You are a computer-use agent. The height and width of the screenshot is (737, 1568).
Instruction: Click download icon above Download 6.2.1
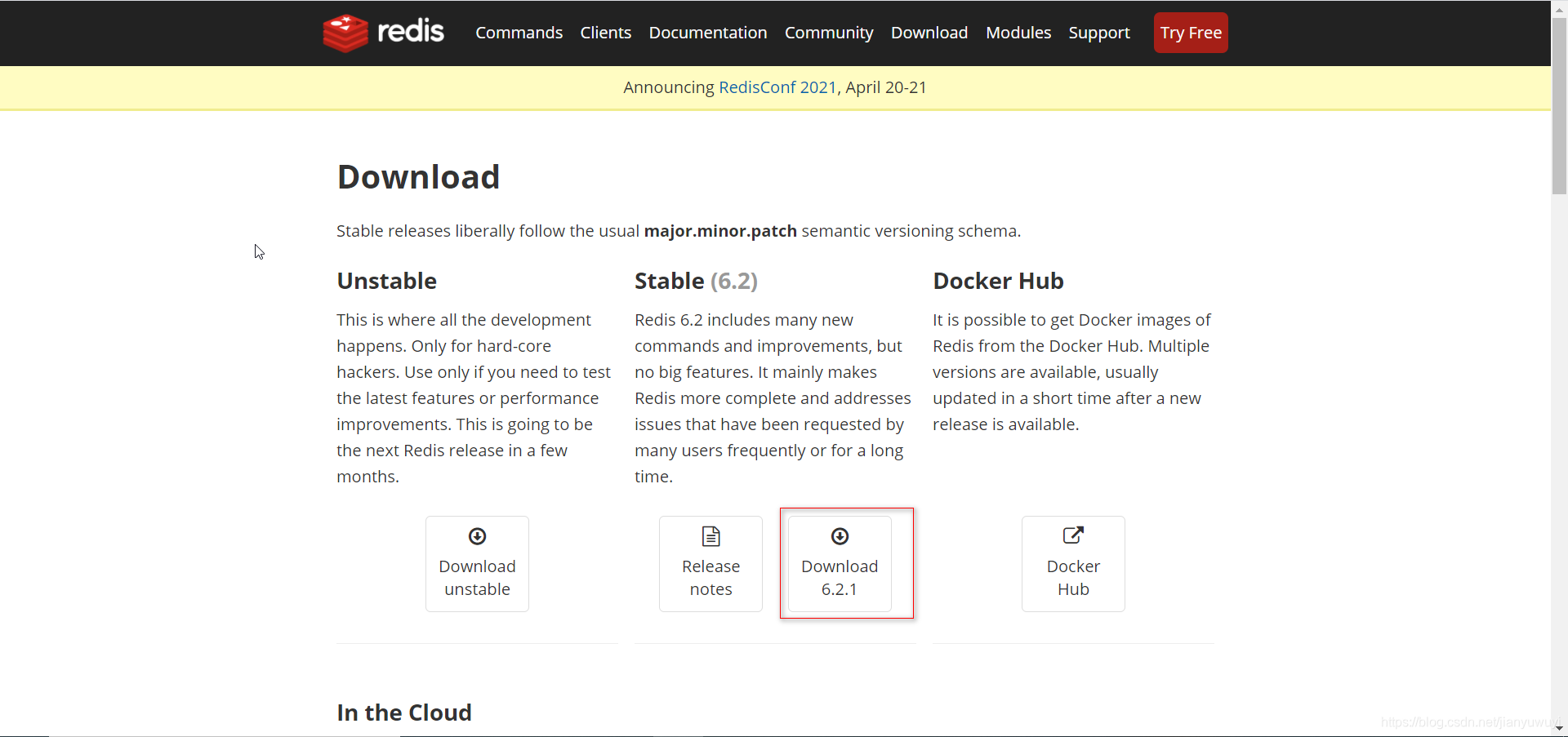click(840, 536)
